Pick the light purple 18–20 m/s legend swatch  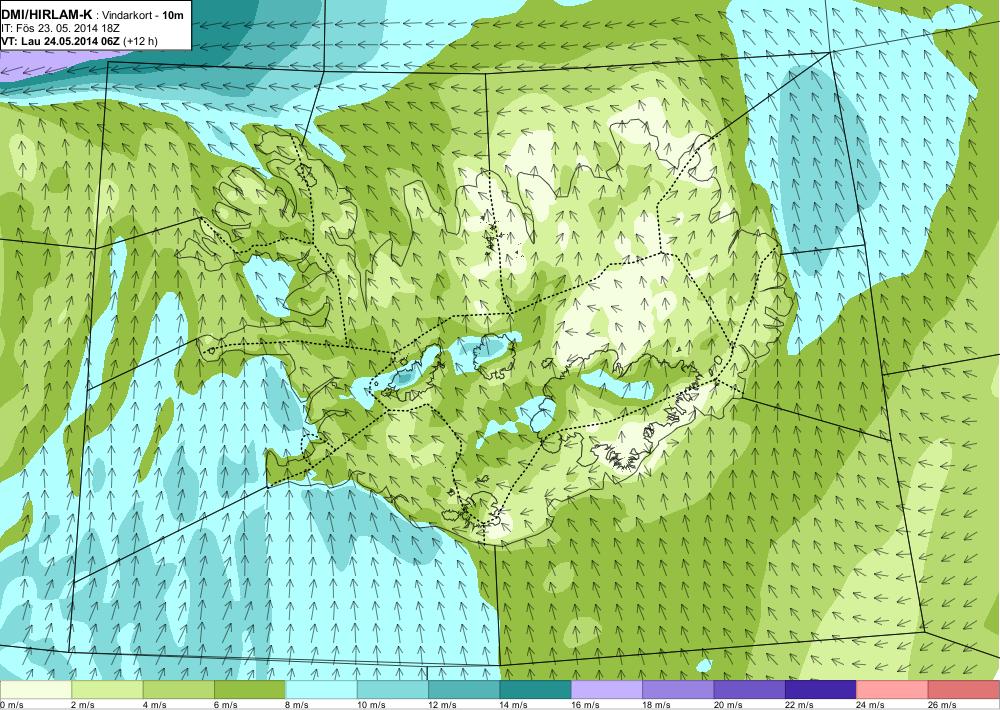[679, 690]
